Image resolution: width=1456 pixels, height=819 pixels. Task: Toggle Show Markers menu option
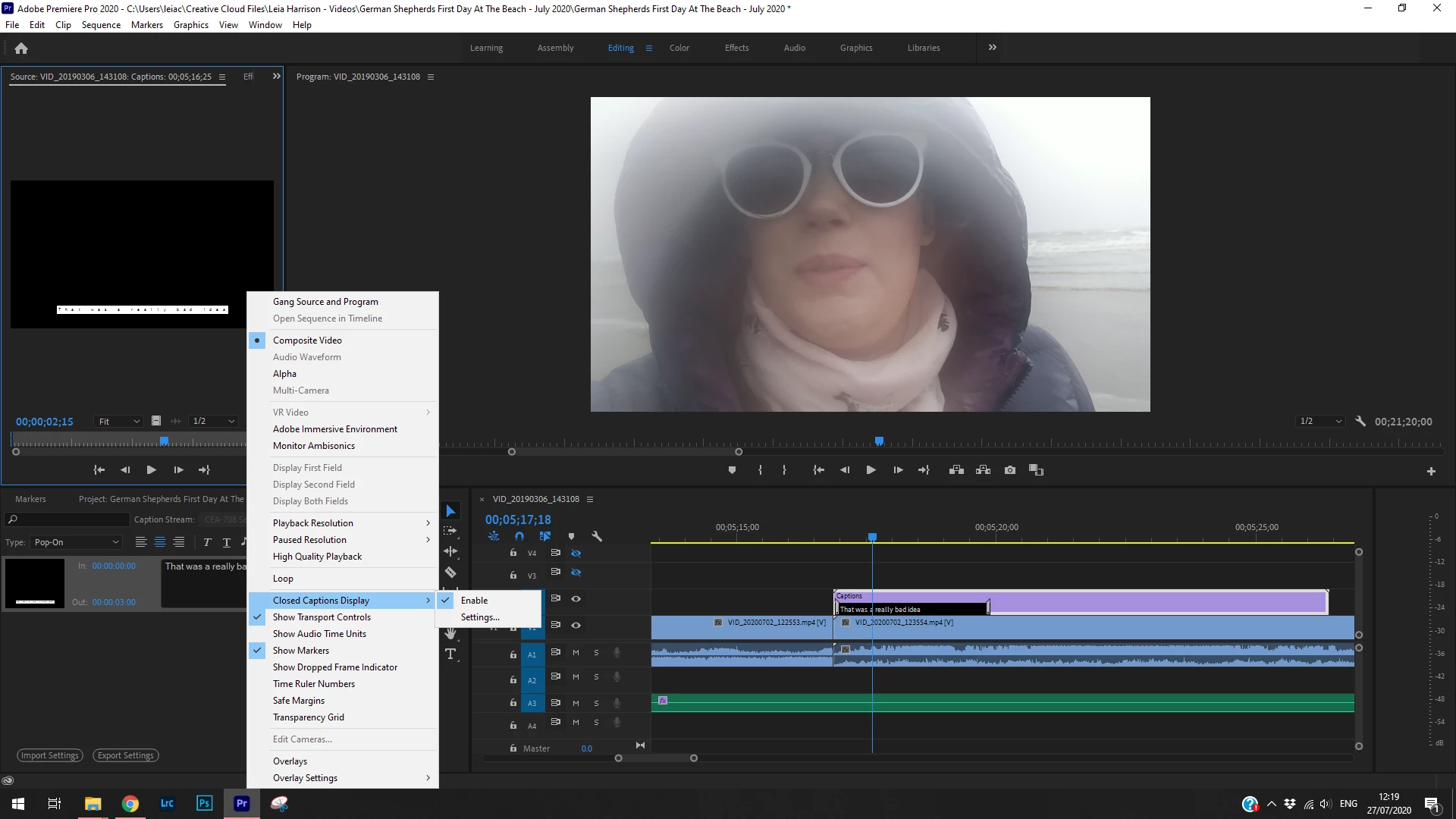pos(301,650)
